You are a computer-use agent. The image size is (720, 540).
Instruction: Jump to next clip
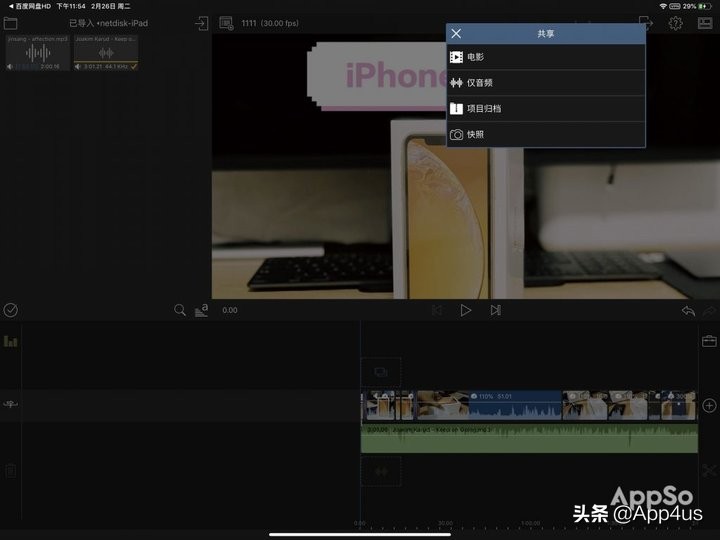(495, 310)
